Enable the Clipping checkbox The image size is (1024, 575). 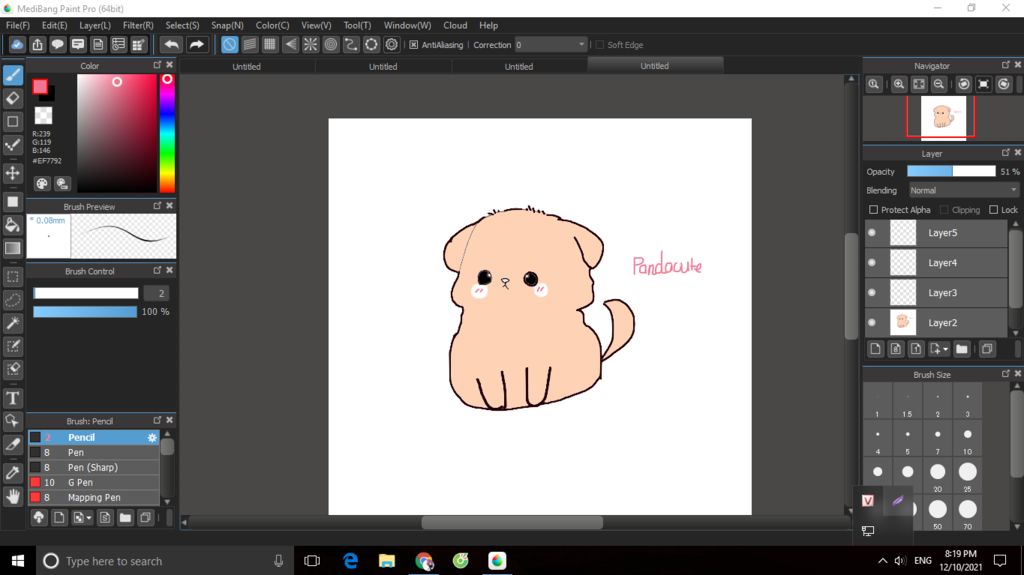click(x=944, y=210)
